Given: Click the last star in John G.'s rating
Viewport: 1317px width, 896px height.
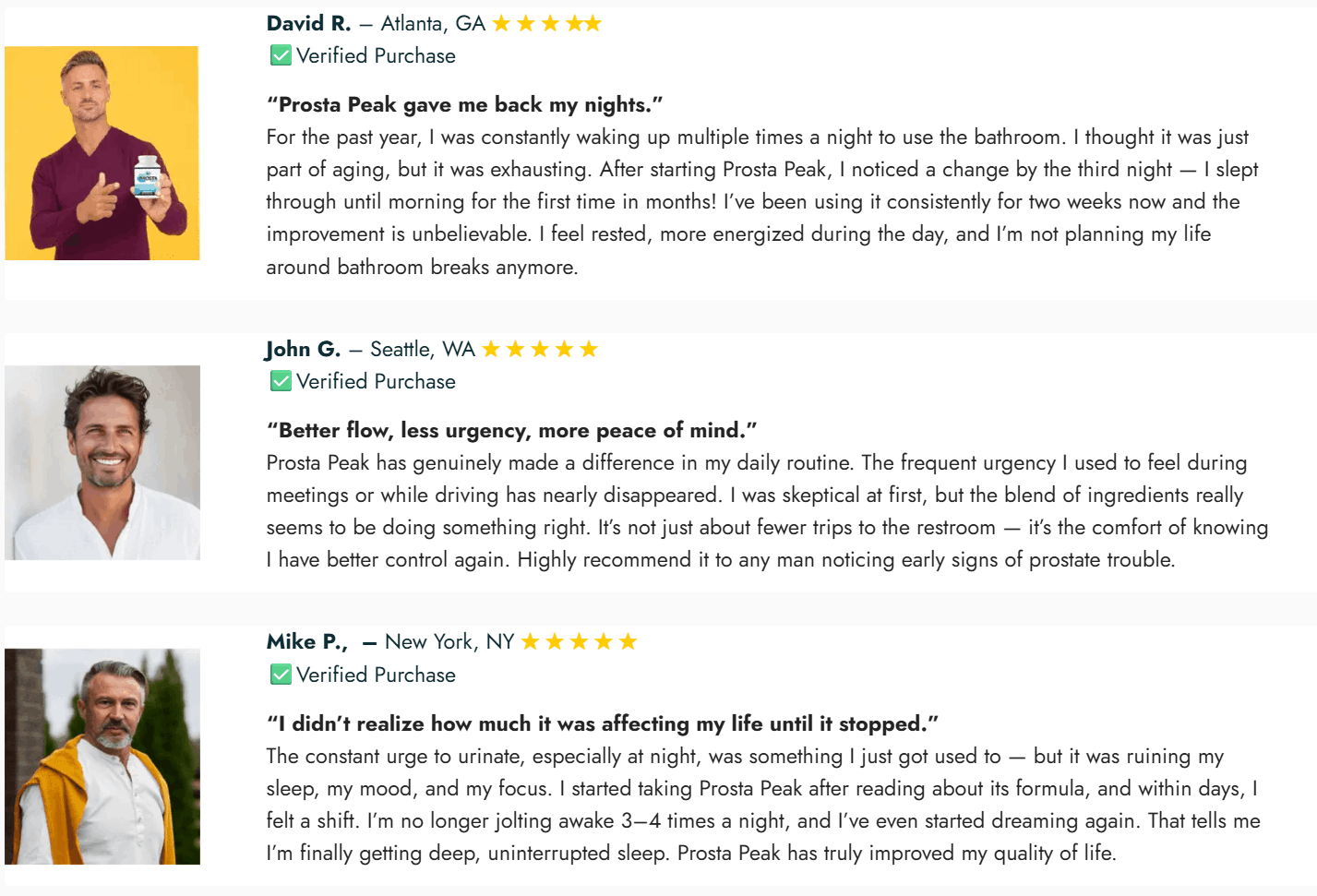Looking at the screenshot, I should tap(589, 349).
